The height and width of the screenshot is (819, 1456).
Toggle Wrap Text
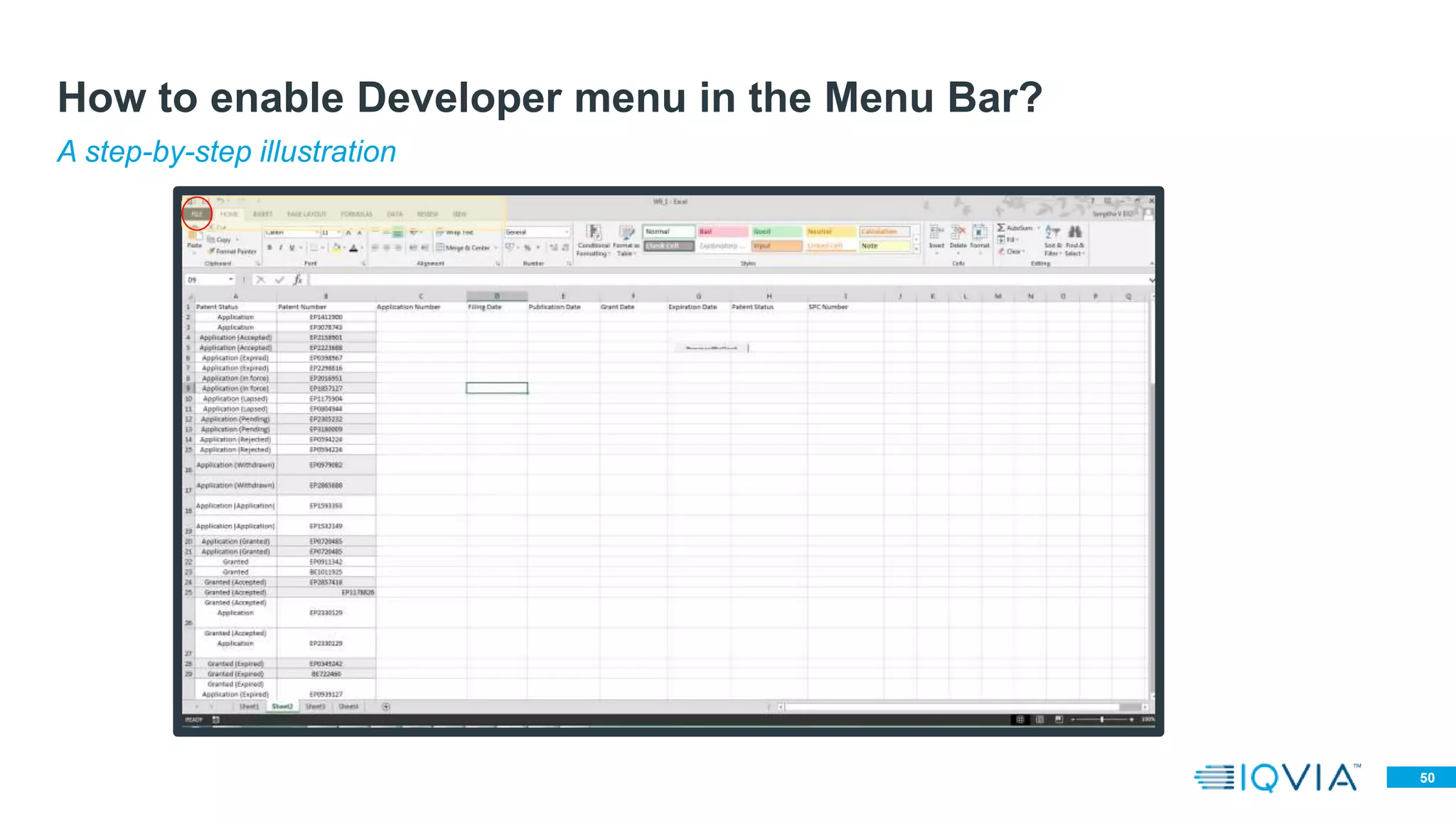point(455,232)
